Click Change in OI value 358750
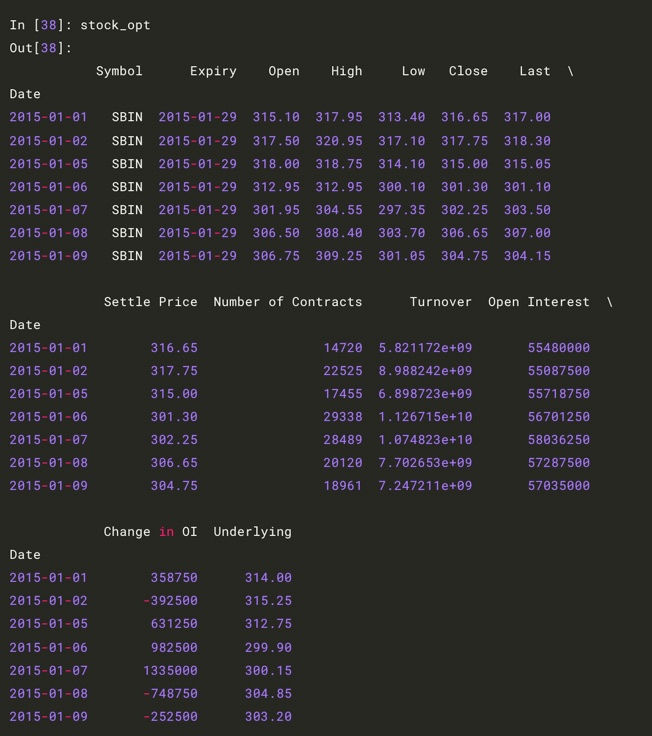The width and height of the screenshot is (652, 736). pos(174,578)
